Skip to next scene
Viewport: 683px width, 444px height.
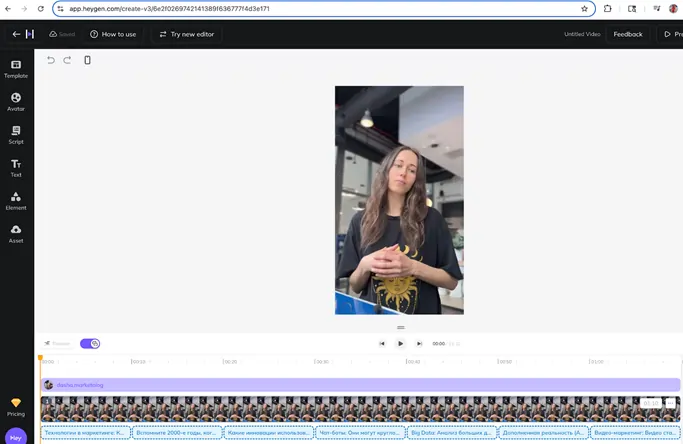pyautogui.click(x=419, y=343)
